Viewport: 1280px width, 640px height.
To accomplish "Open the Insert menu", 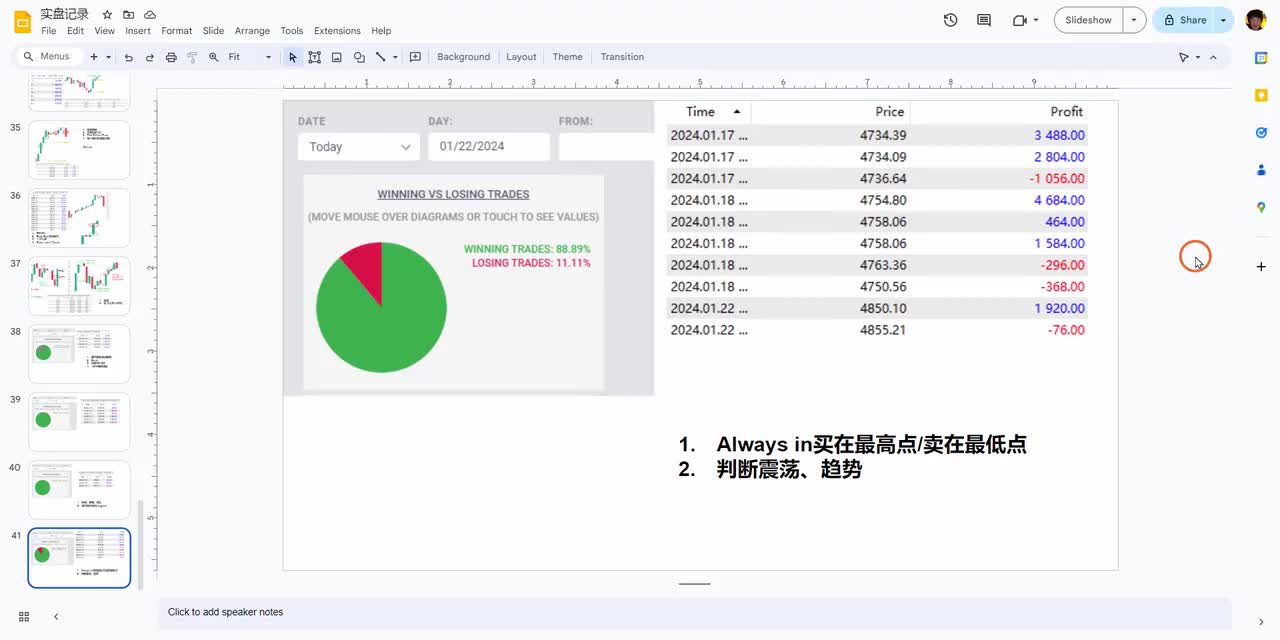I will pyautogui.click(x=138, y=31).
